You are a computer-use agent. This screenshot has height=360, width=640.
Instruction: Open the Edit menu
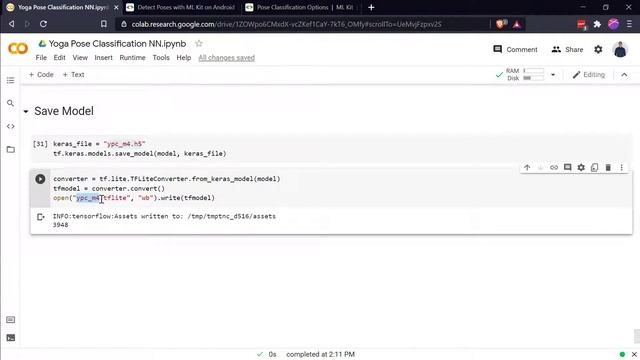60,58
